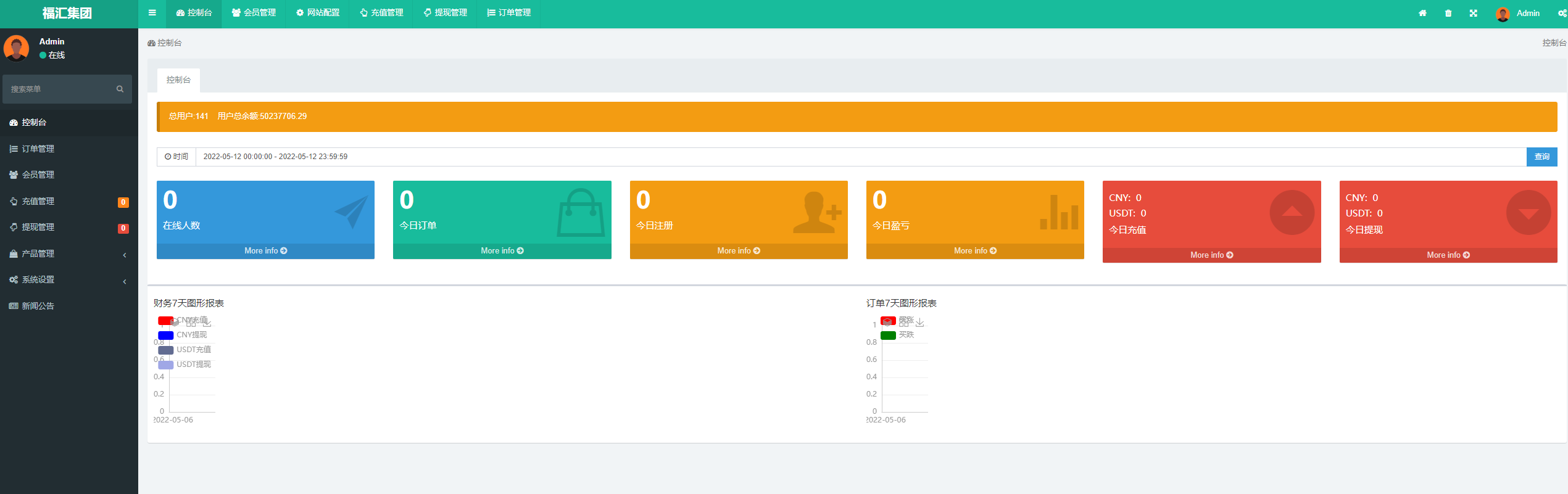Click the hamburger sidebar toggle icon

152,13
